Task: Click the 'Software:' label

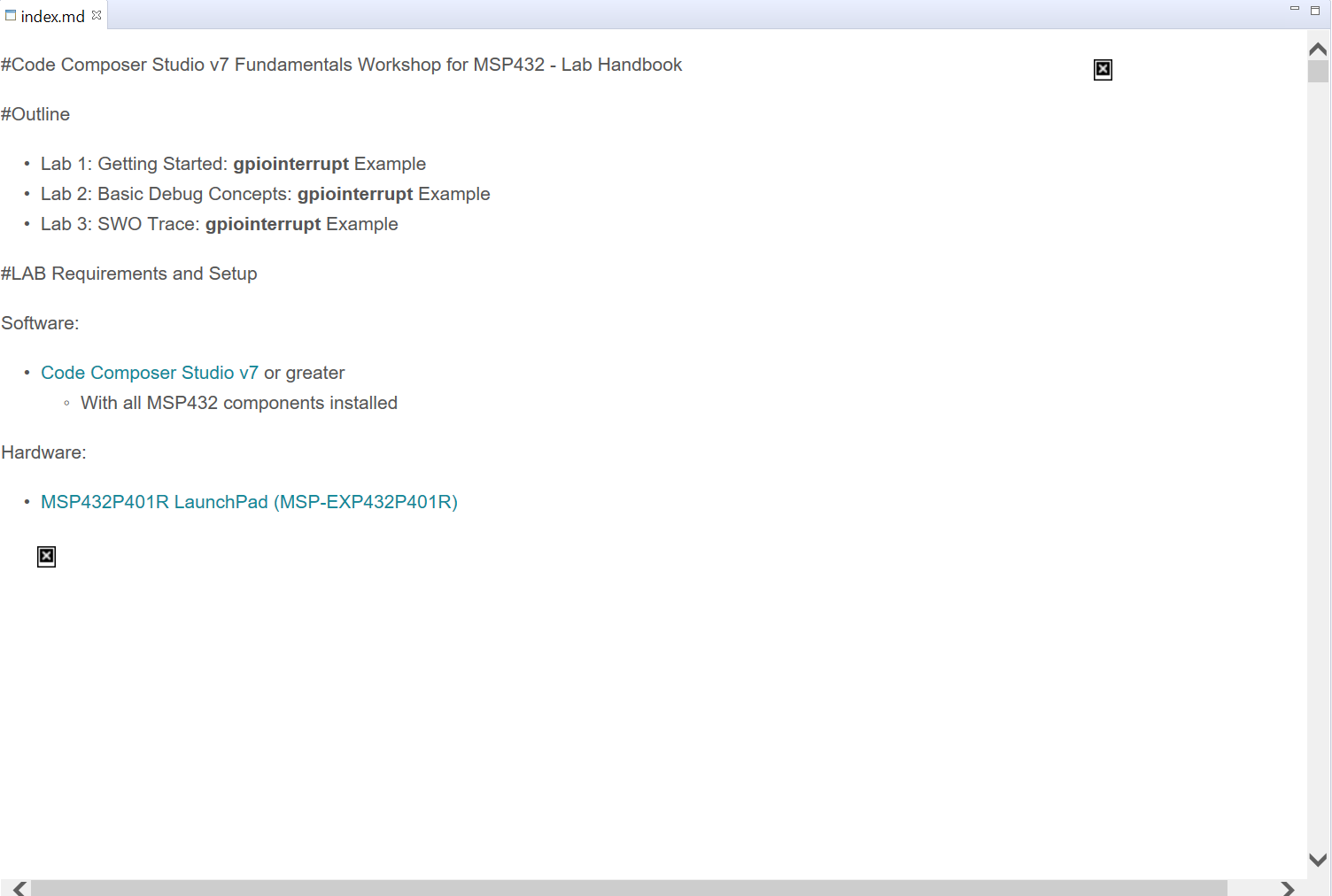Action: pos(40,323)
